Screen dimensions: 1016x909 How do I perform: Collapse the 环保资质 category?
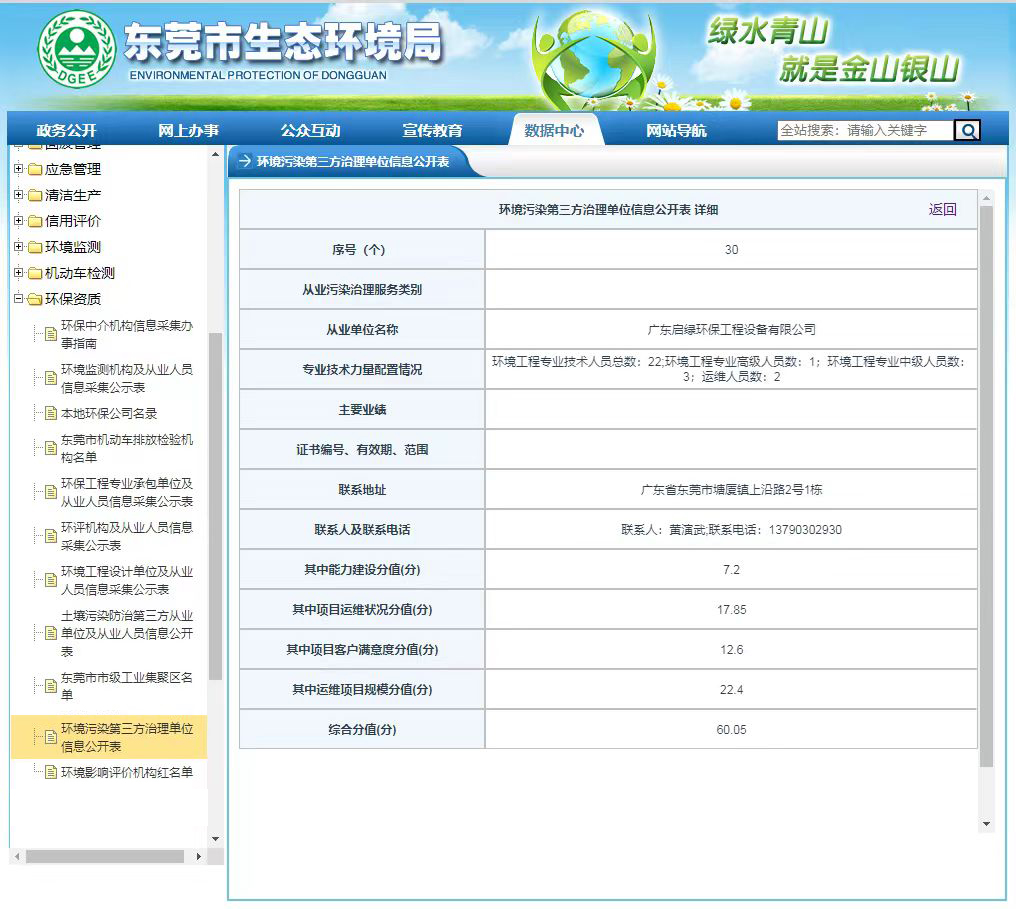(x=18, y=299)
